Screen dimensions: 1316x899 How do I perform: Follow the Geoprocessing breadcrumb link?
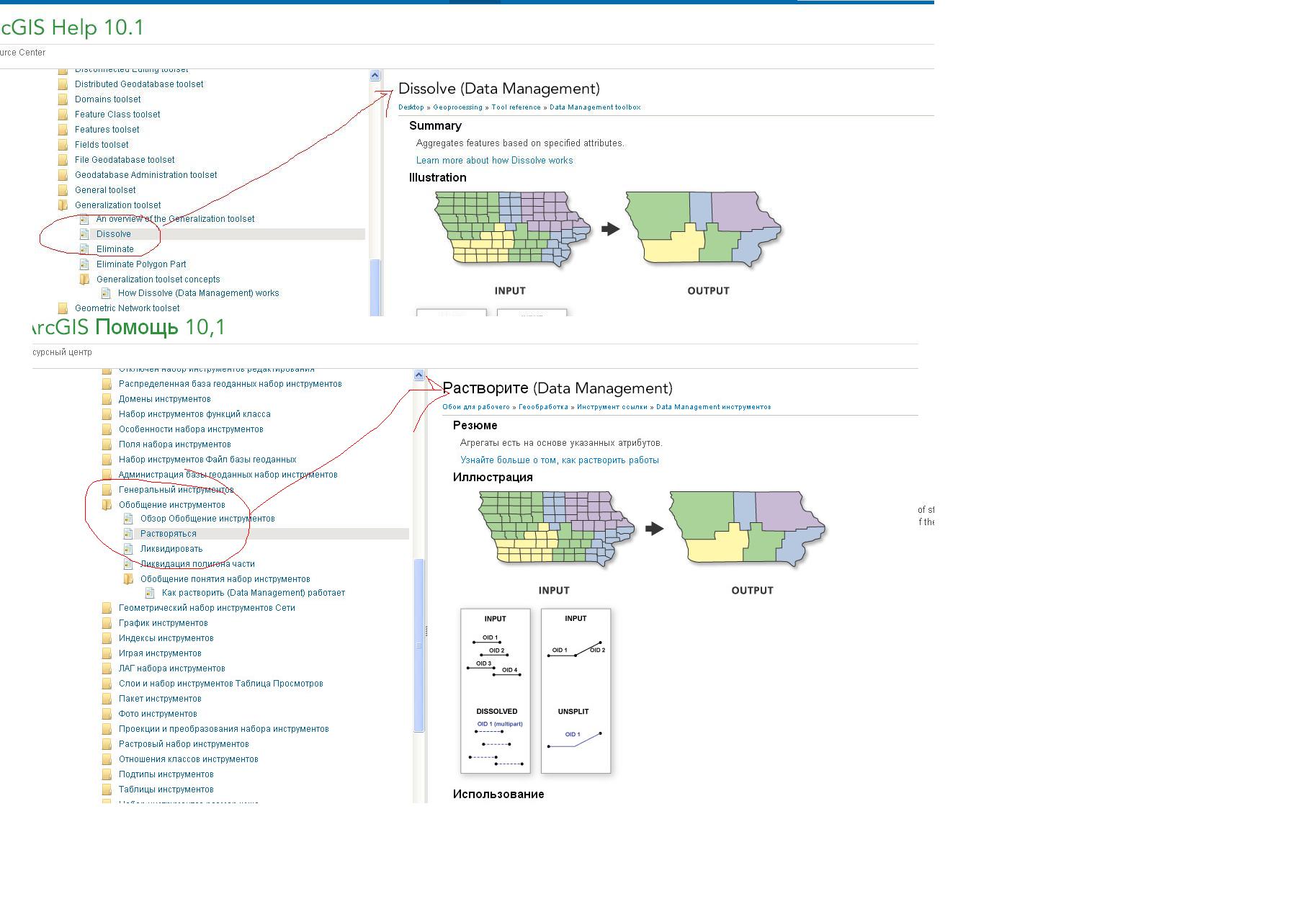[x=457, y=107]
